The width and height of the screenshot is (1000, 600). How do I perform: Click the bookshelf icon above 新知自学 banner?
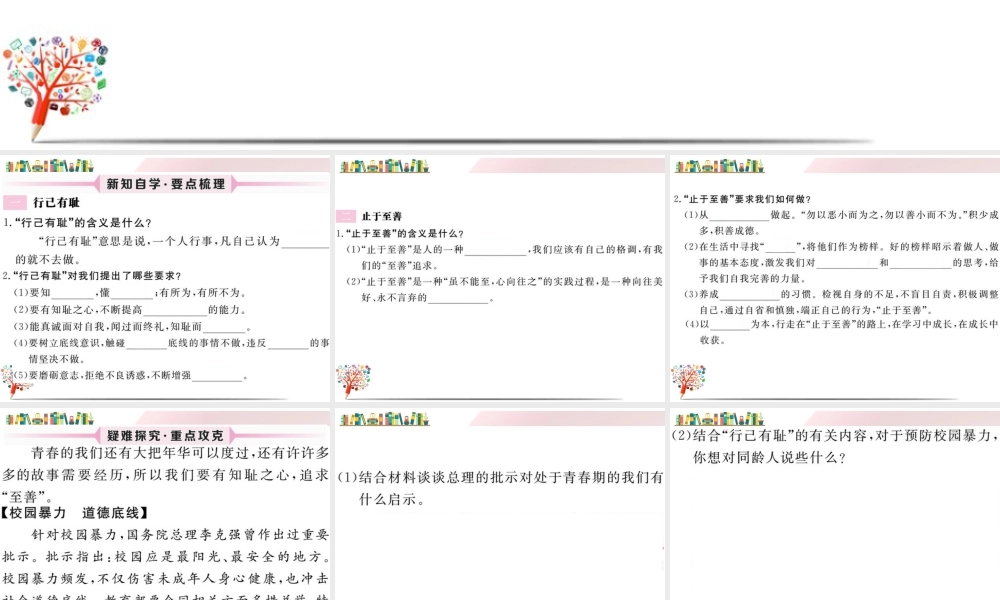[x=50, y=165]
